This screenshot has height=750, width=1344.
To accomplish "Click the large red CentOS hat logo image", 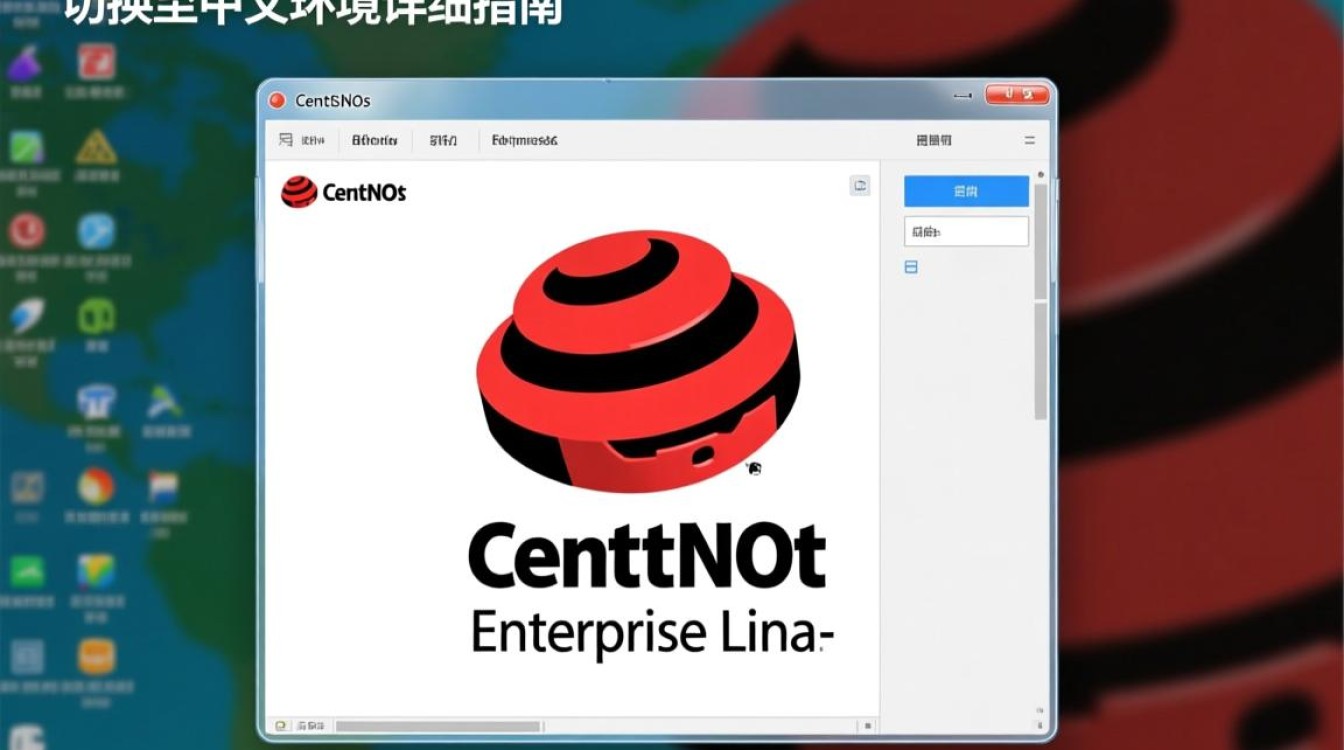I will (638, 362).
